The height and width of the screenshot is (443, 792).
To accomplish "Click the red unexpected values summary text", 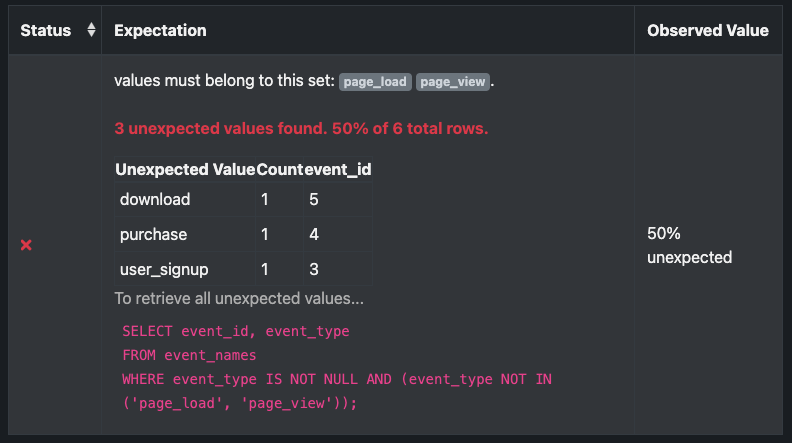I will (301, 129).
